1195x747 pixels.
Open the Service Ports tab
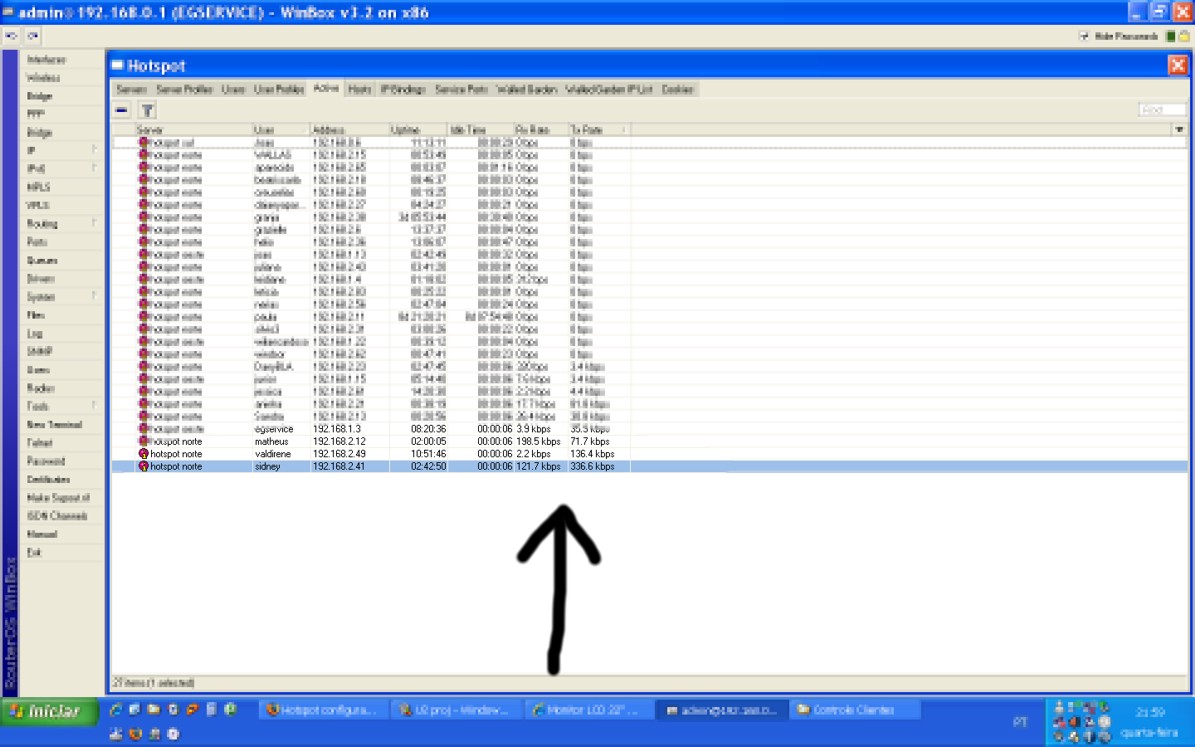tap(461, 89)
